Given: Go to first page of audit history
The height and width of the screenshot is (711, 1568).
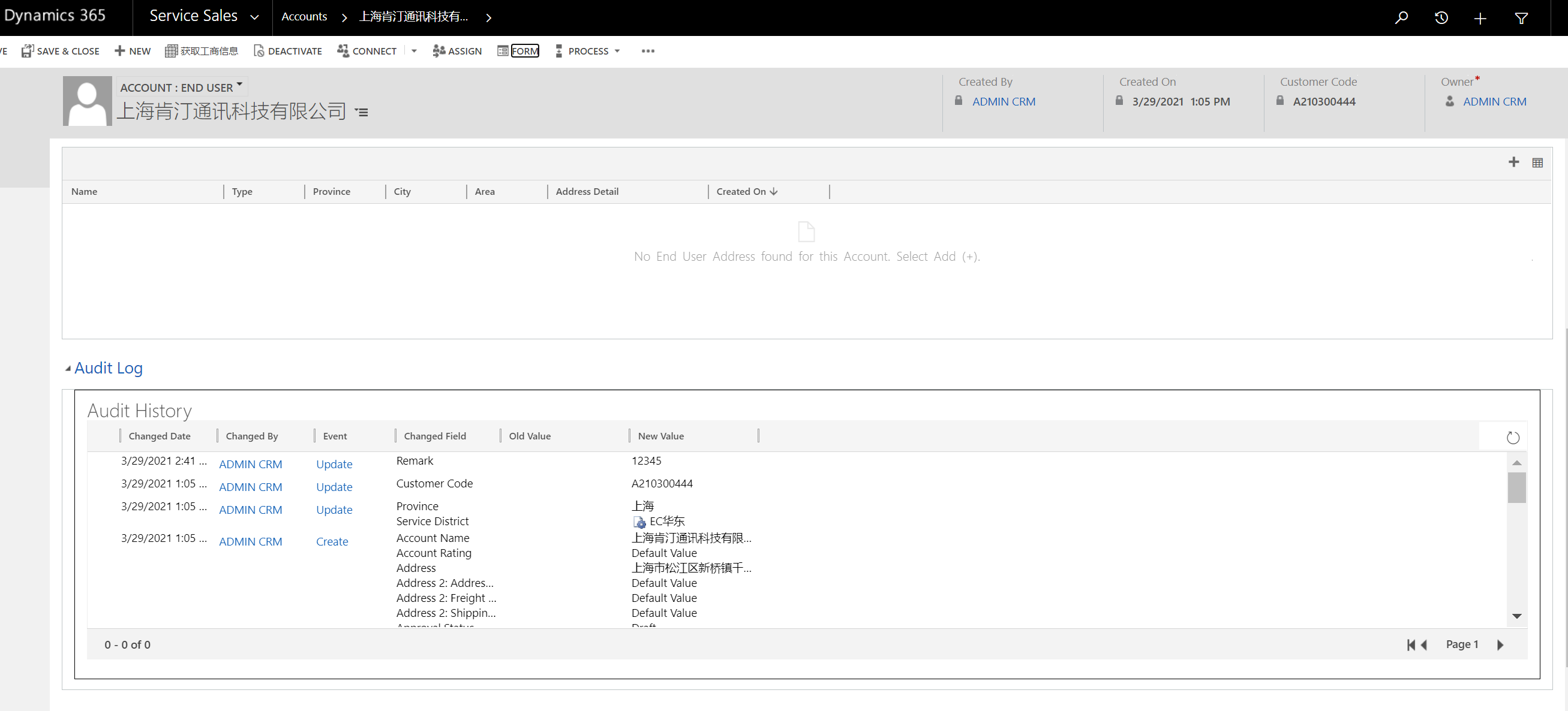Looking at the screenshot, I should 1410,644.
